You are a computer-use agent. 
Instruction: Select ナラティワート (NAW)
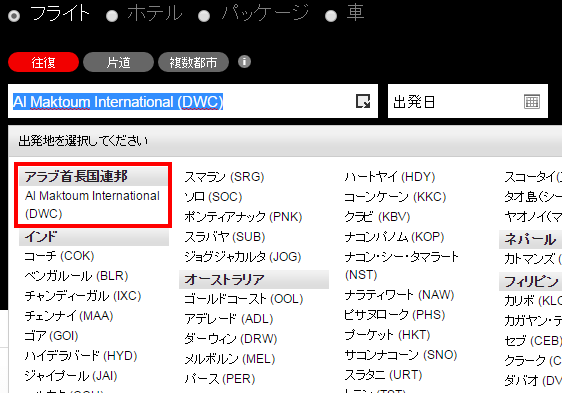coord(399,295)
